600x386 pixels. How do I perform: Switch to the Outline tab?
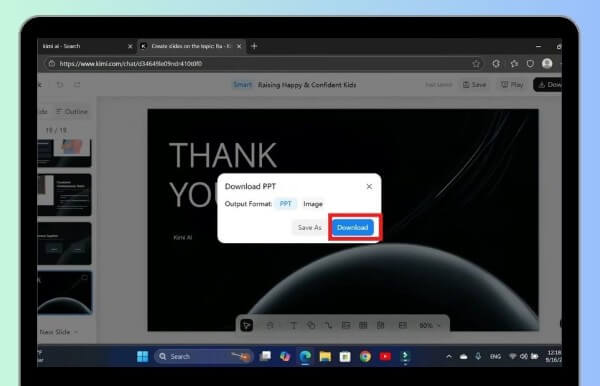pyautogui.click(x=72, y=112)
